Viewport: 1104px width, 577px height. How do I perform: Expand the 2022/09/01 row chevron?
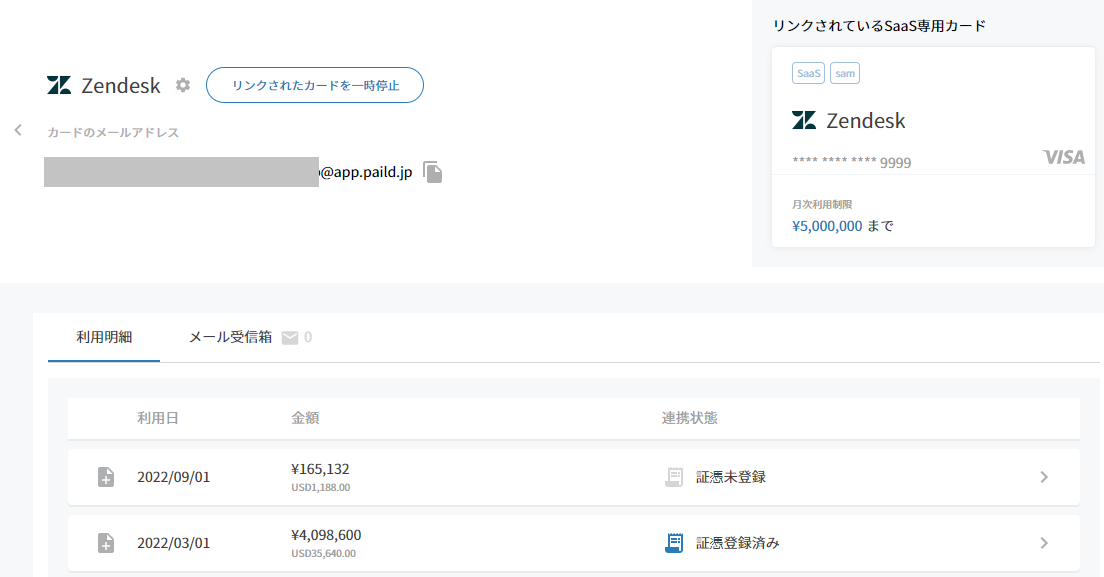(1044, 477)
